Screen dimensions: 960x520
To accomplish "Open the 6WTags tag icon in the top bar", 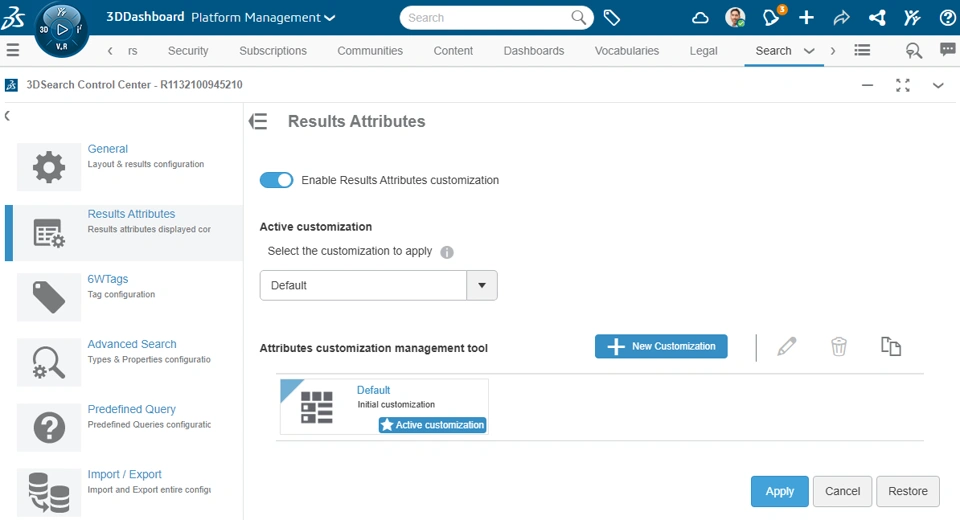I will click(612, 18).
